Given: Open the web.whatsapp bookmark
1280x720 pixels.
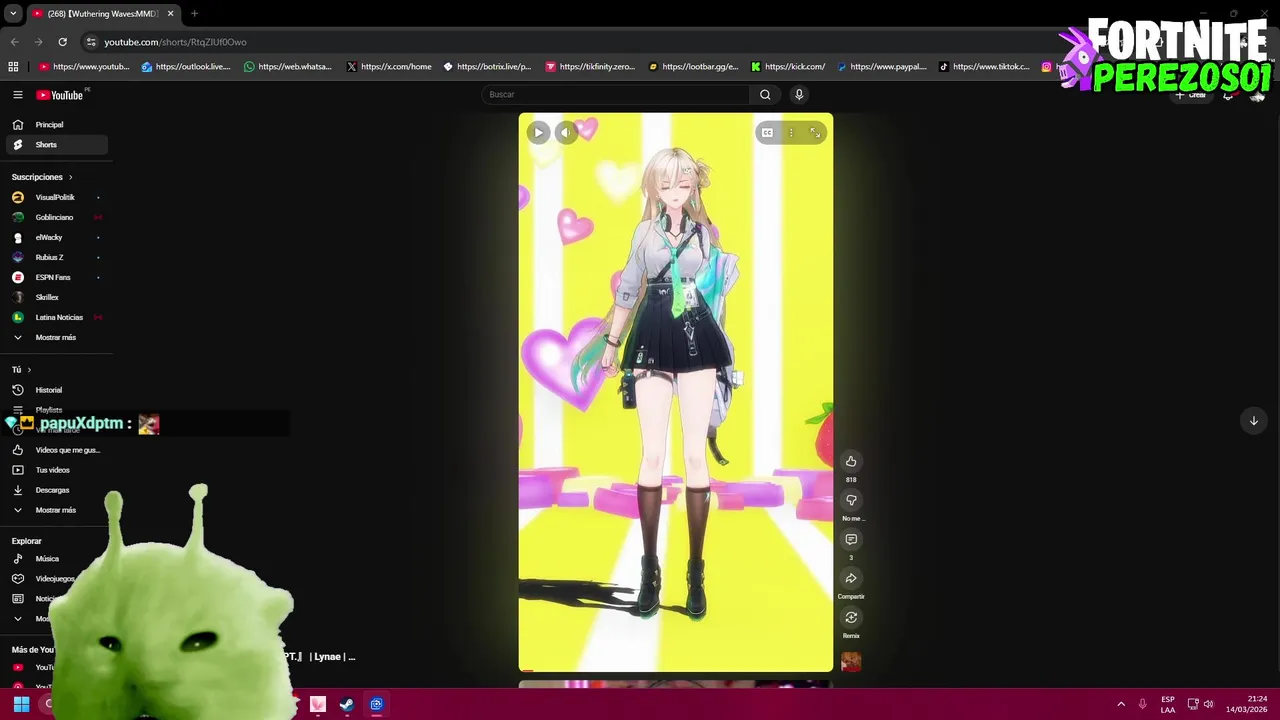Looking at the screenshot, I should click(288, 67).
